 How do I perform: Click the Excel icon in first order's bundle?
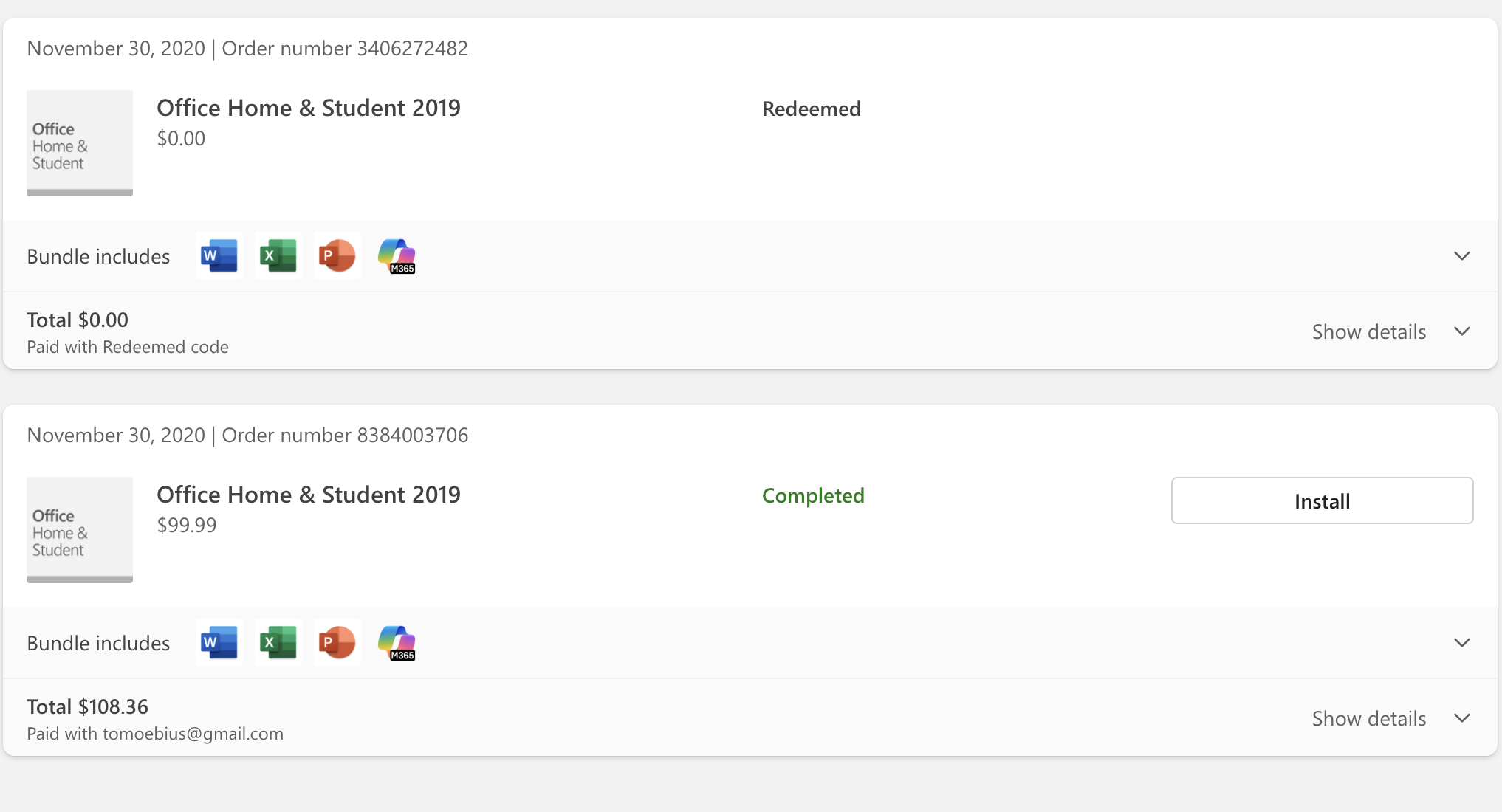(x=278, y=255)
